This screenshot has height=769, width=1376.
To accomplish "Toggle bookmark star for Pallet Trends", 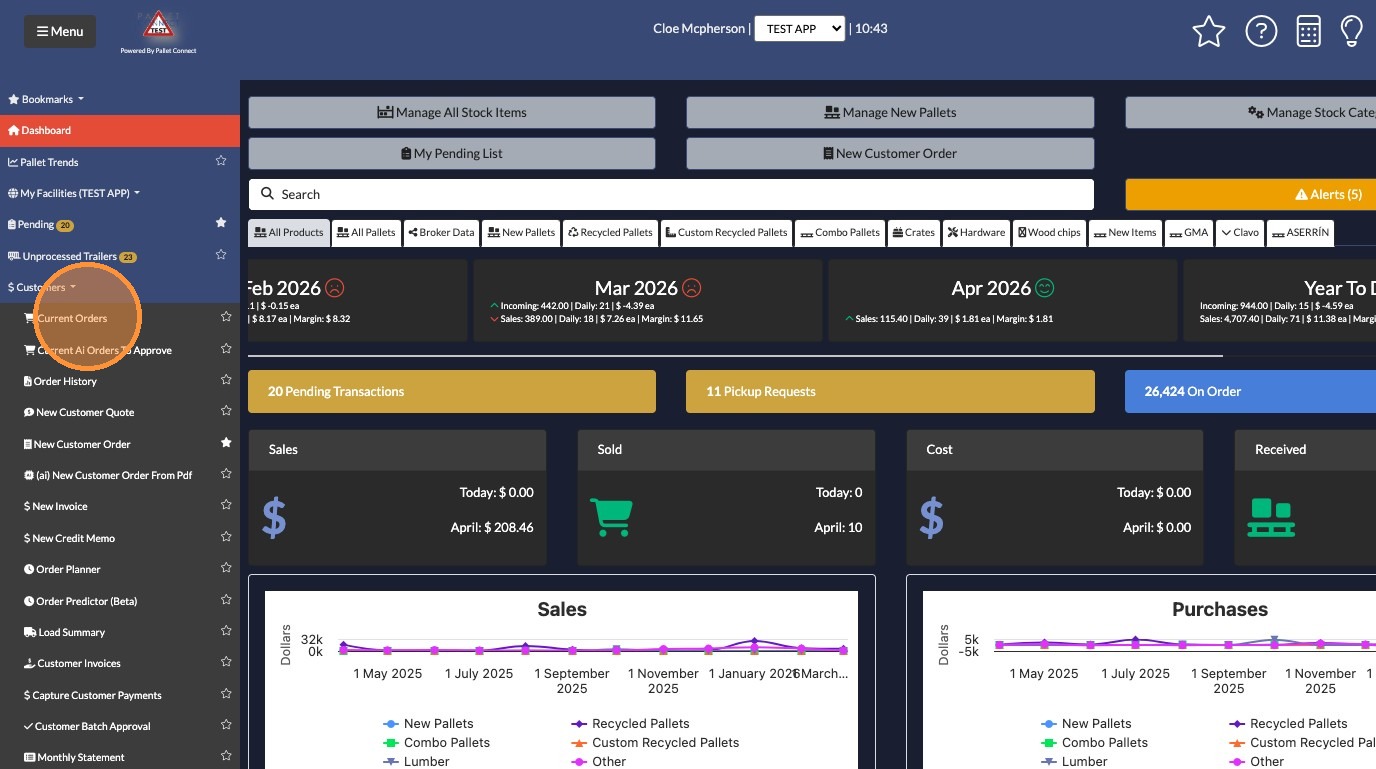I will tap(221, 161).
